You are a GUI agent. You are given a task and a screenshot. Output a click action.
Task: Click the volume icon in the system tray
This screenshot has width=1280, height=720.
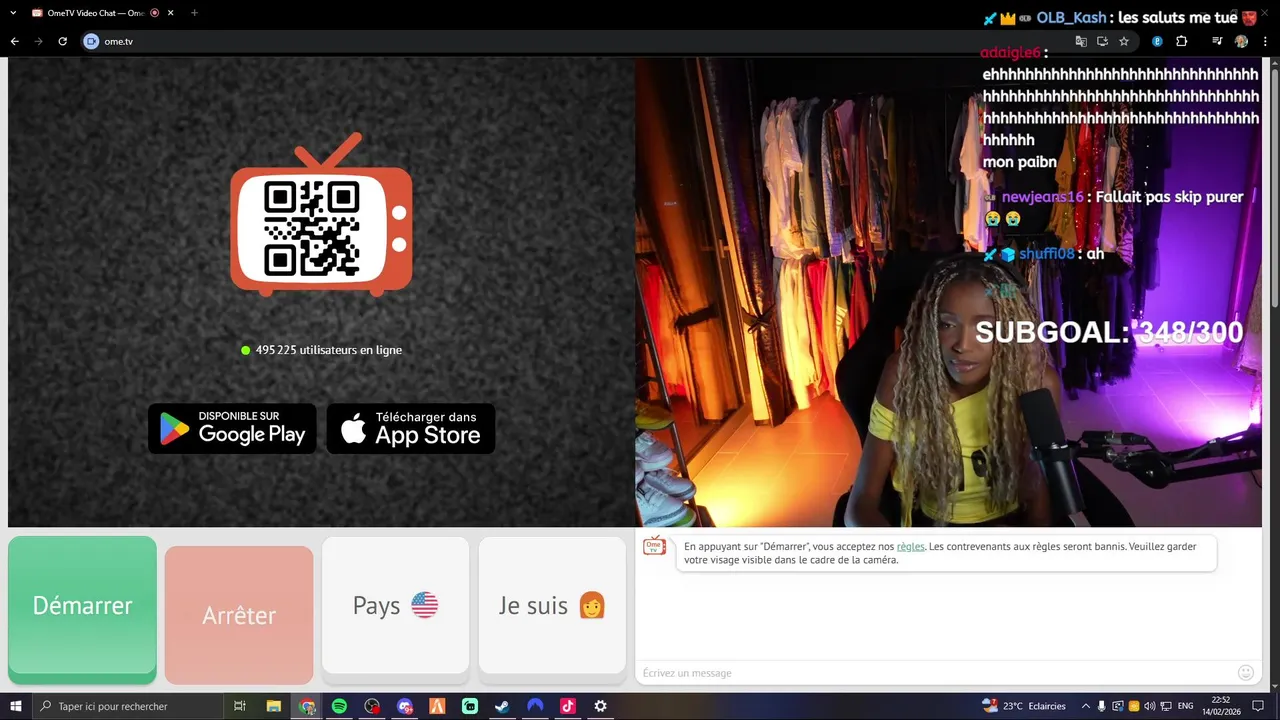[1149, 706]
